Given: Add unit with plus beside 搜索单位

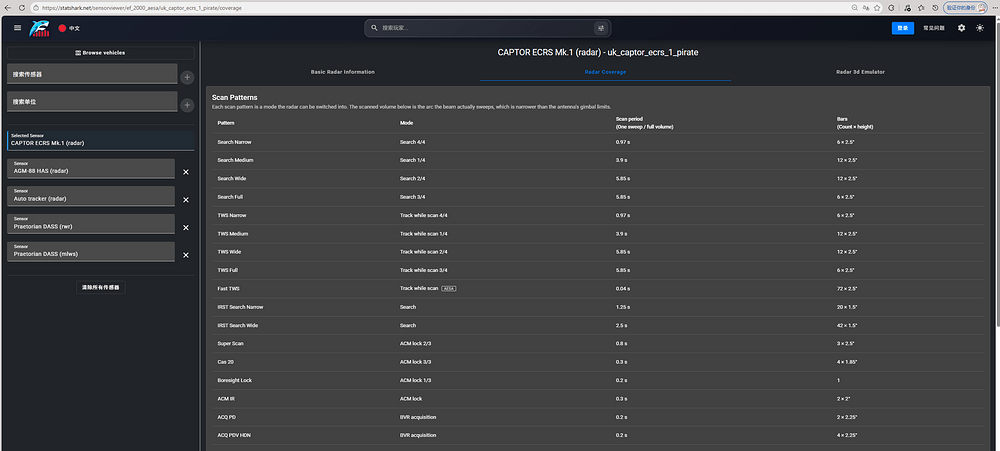Looking at the screenshot, I should click(187, 105).
